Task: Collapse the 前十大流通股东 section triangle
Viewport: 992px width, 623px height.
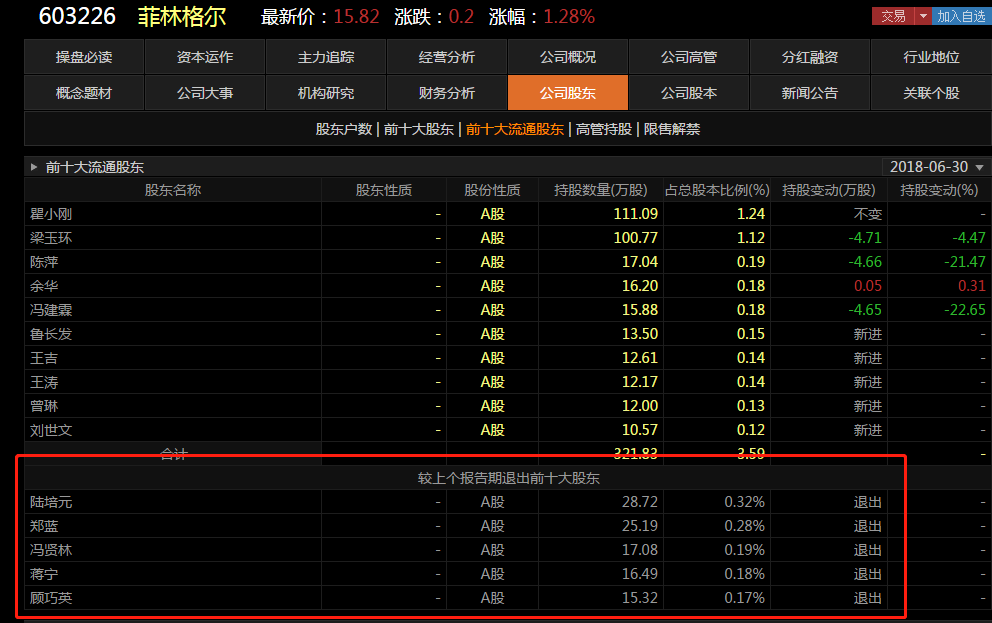Action: coord(34,167)
